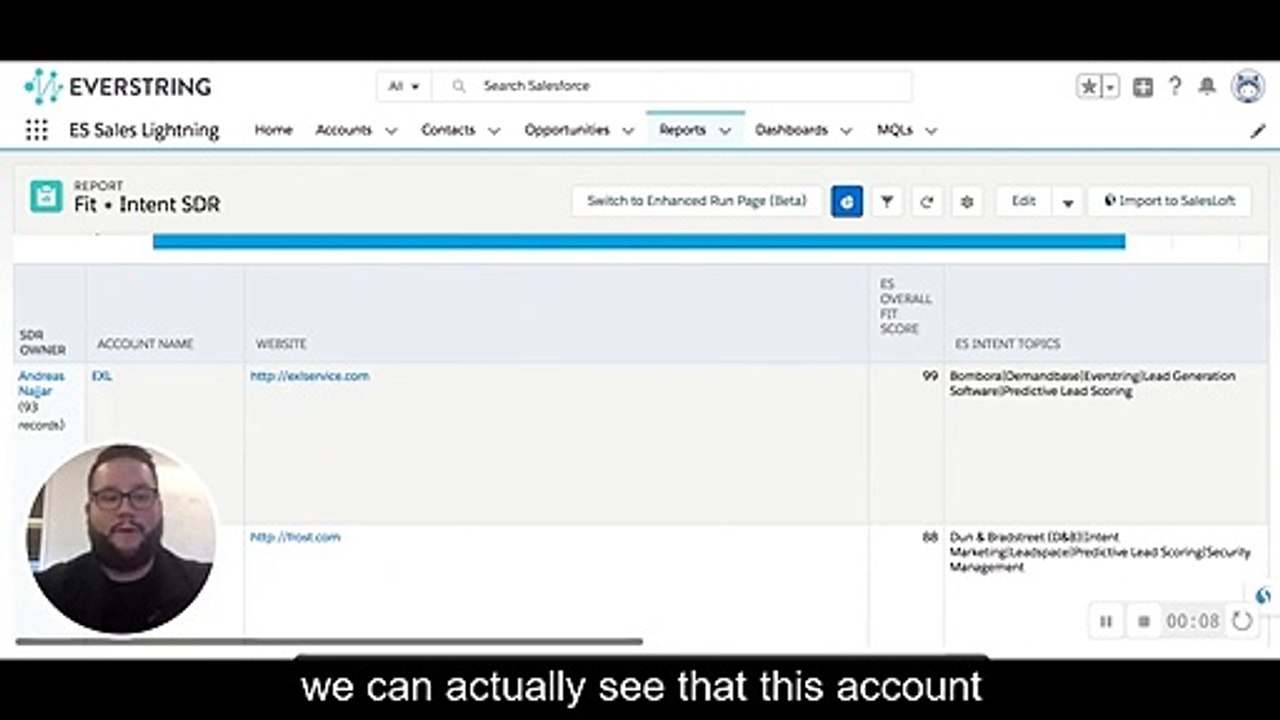Click the presenter webcam bubble
This screenshot has height=720, width=1280.
(121, 537)
